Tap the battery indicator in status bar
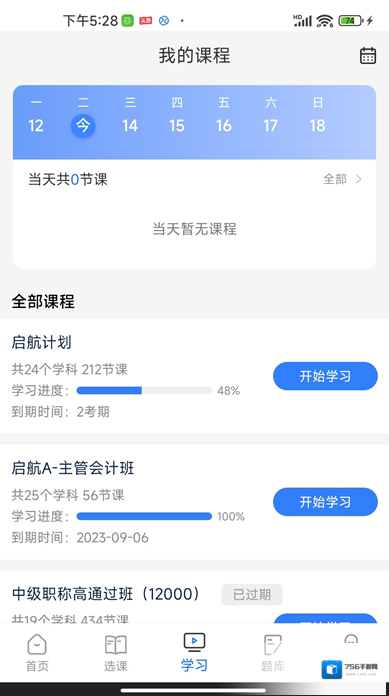Image resolution: width=389 pixels, height=696 pixels. 351,20
